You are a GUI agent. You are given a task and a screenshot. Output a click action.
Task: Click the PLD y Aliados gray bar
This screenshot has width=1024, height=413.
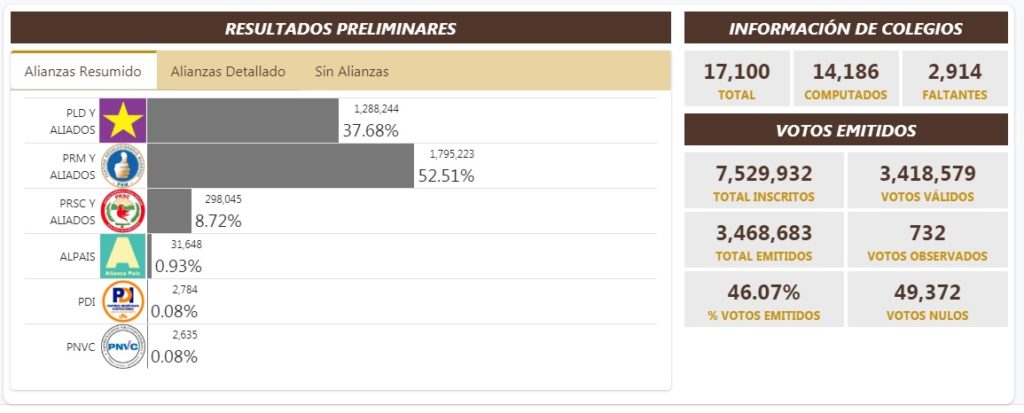(x=243, y=120)
